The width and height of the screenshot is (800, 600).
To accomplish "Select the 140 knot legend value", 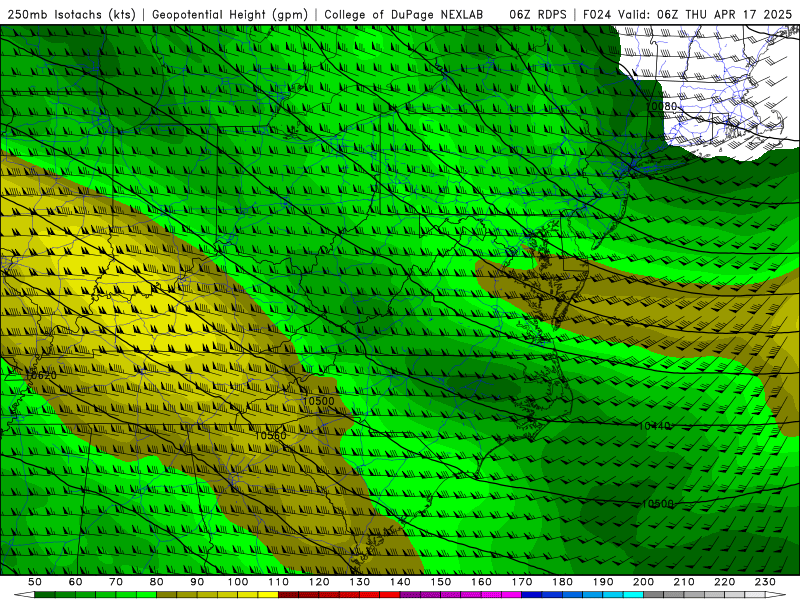I will (401, 582).
